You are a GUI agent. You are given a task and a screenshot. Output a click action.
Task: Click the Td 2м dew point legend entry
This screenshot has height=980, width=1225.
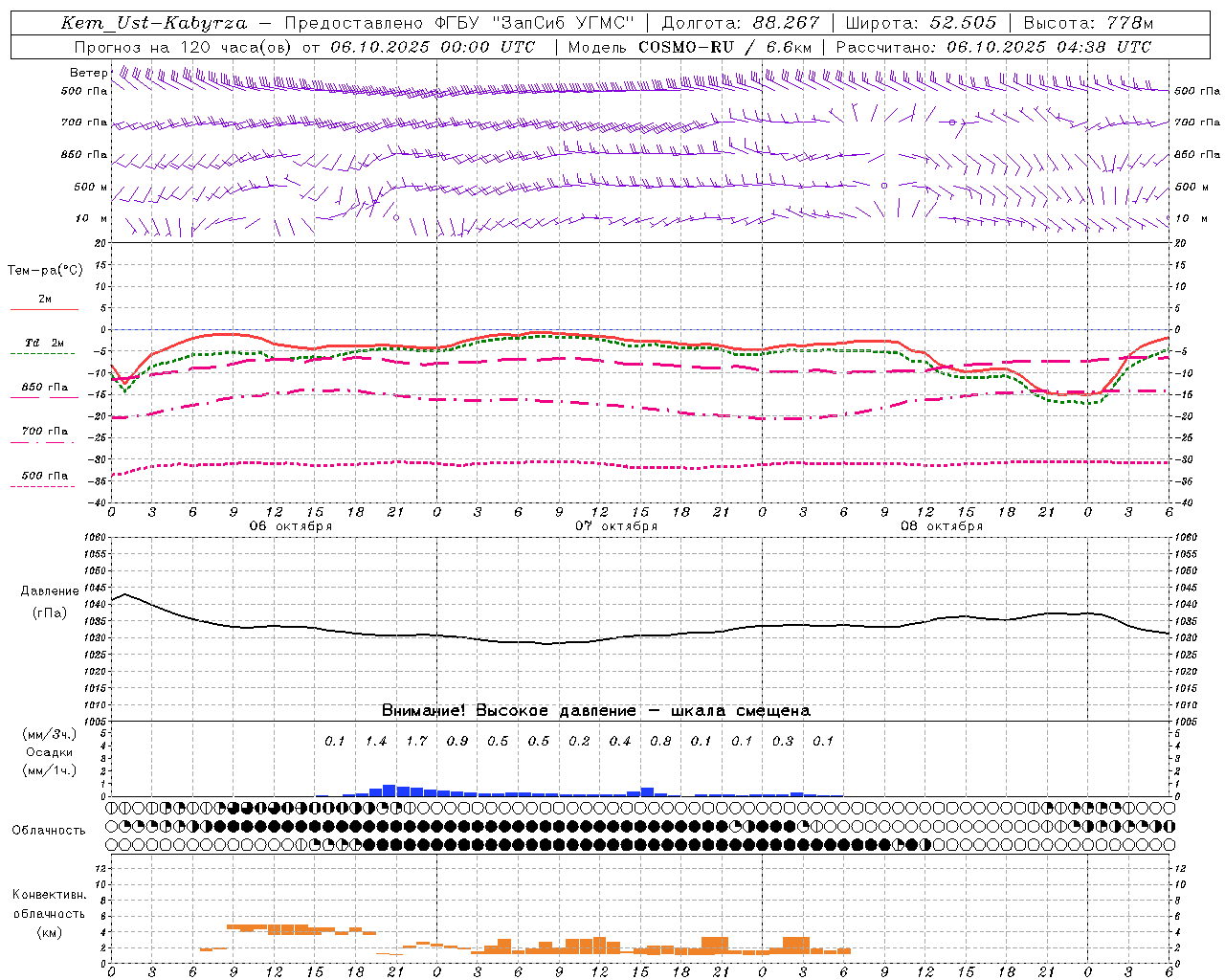(44, 343)
